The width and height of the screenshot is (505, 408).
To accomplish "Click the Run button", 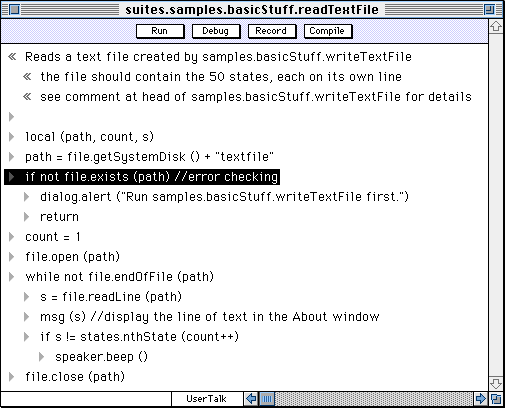I will pyautogui.click(x=160, y=31).
